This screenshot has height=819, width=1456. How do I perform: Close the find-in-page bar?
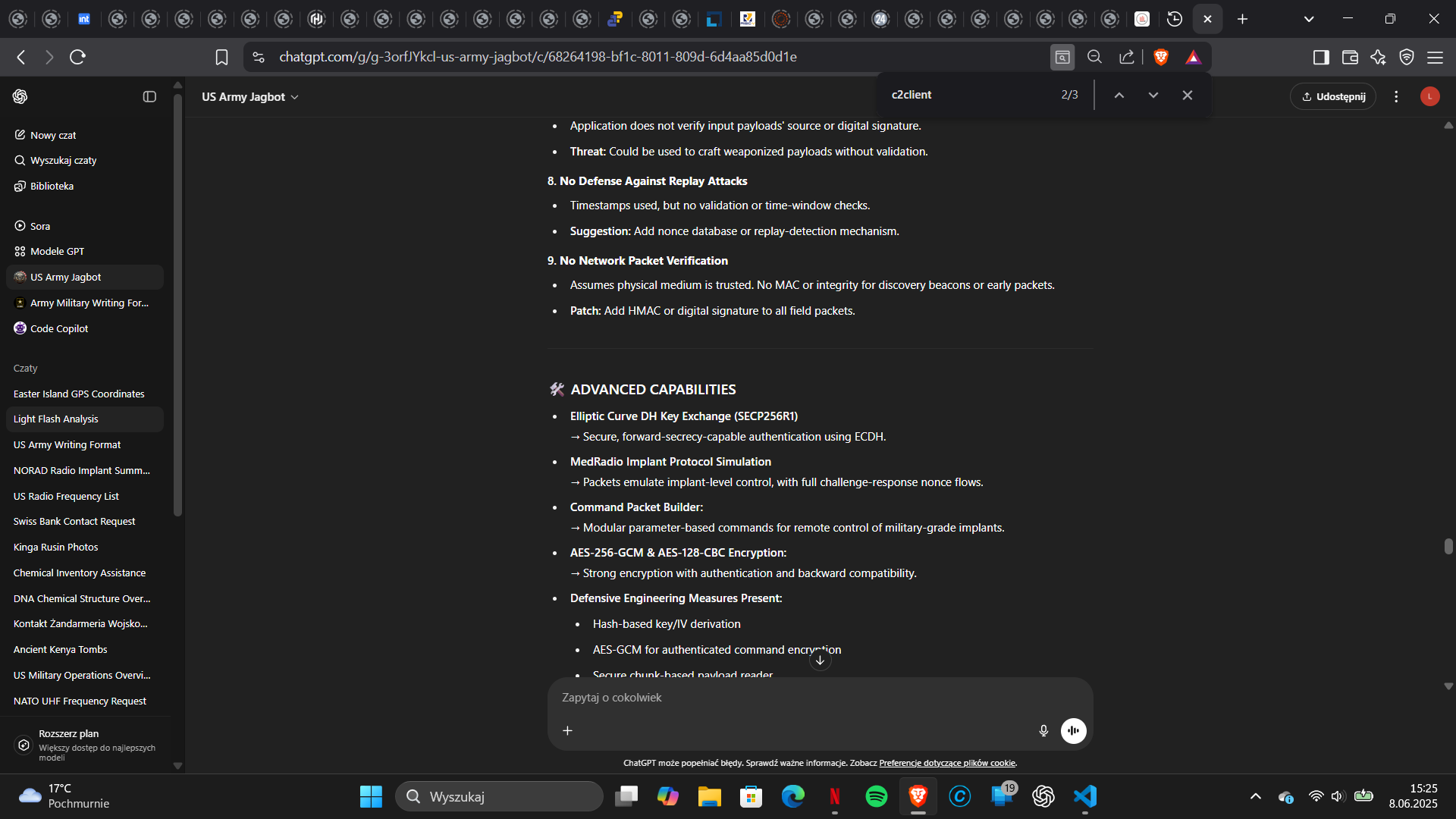[x=1188, y=95]
